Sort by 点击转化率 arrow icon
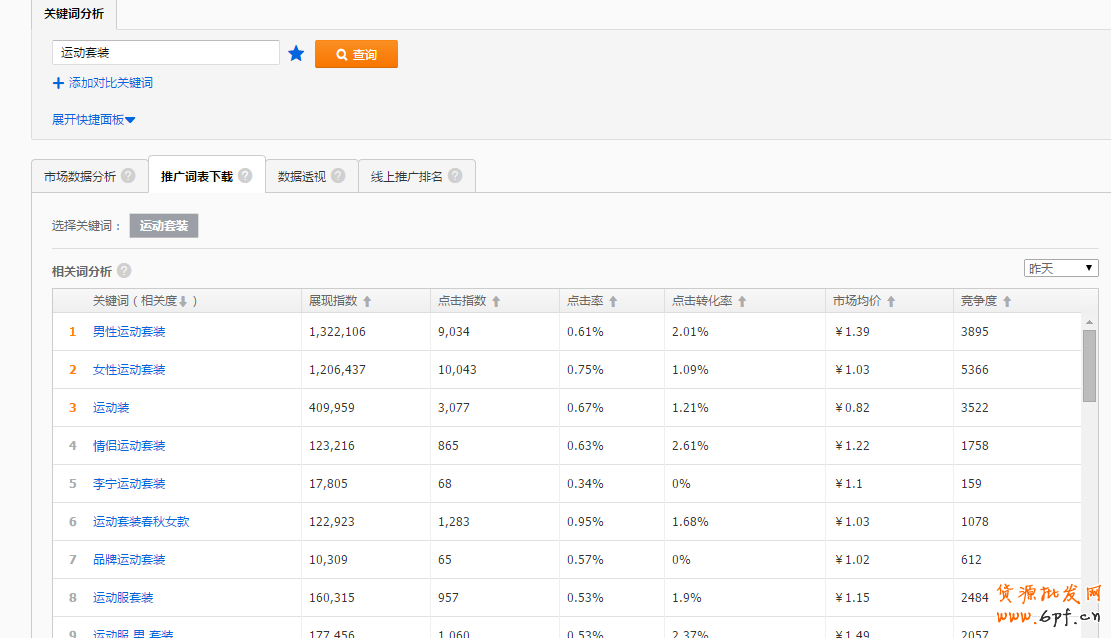Image resolution: width=1111 pixels, height=638 pixels. [742, 301]
